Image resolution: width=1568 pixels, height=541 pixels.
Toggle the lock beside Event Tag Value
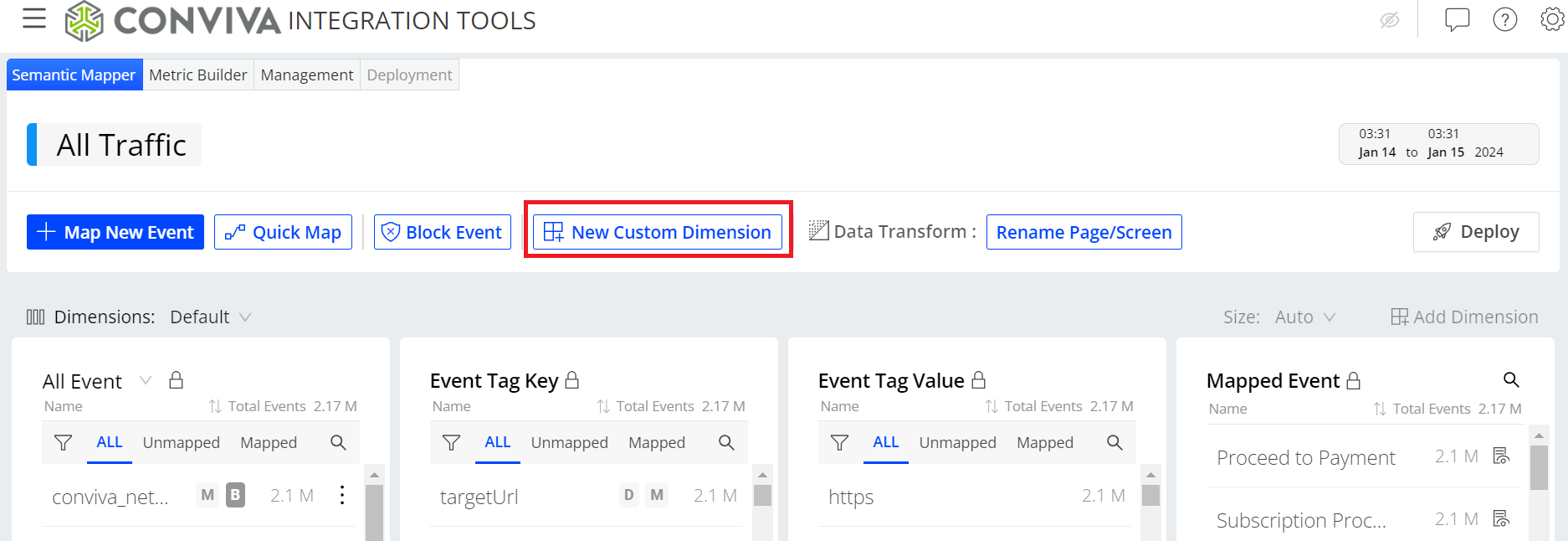pyautogui.click(x=978, y=381)
